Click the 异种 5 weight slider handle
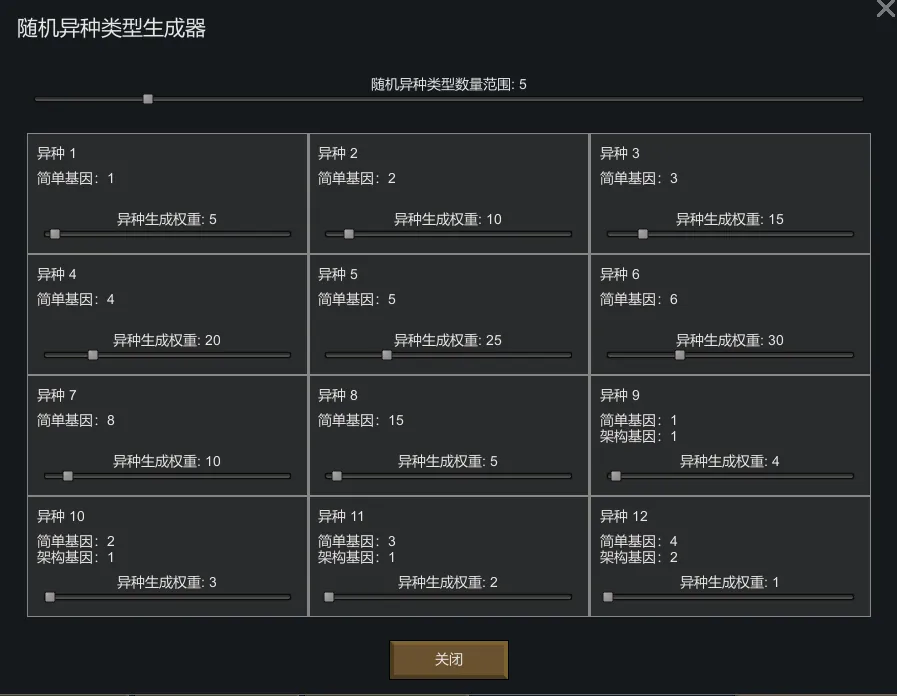897x696 pixels. 387,355
